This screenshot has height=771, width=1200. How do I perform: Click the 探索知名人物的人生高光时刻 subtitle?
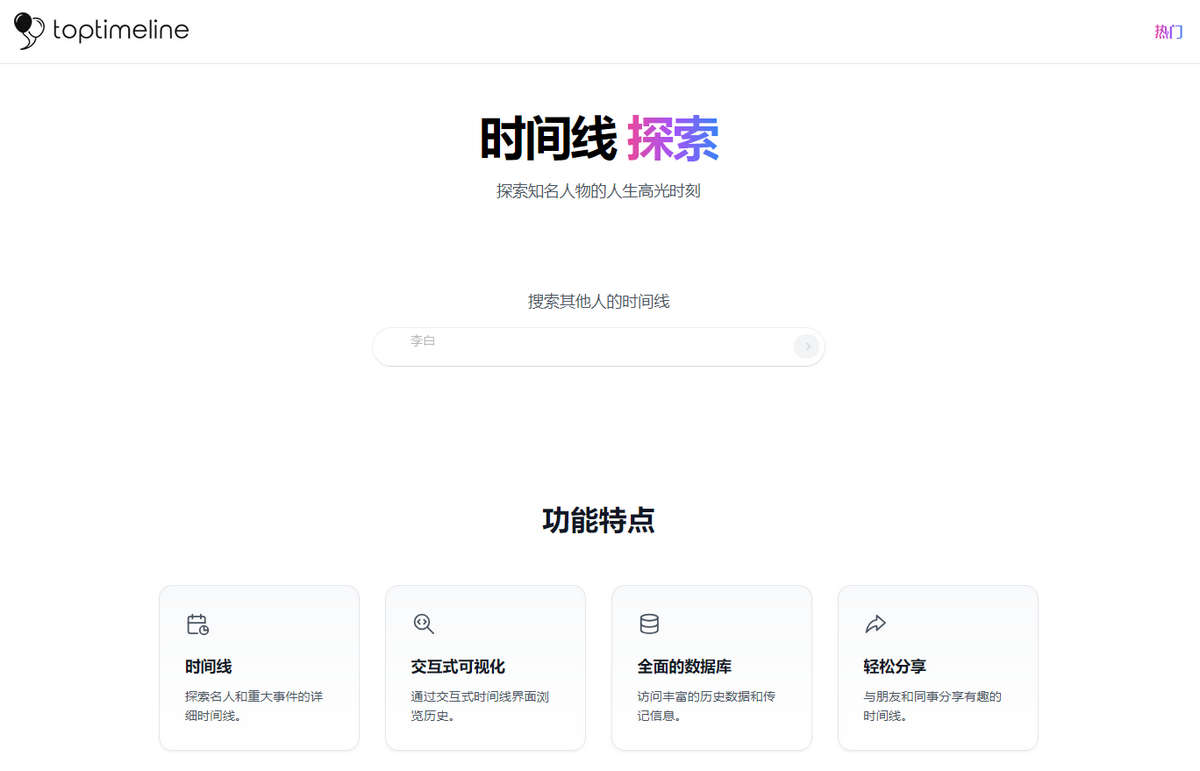tap(599, 191)
